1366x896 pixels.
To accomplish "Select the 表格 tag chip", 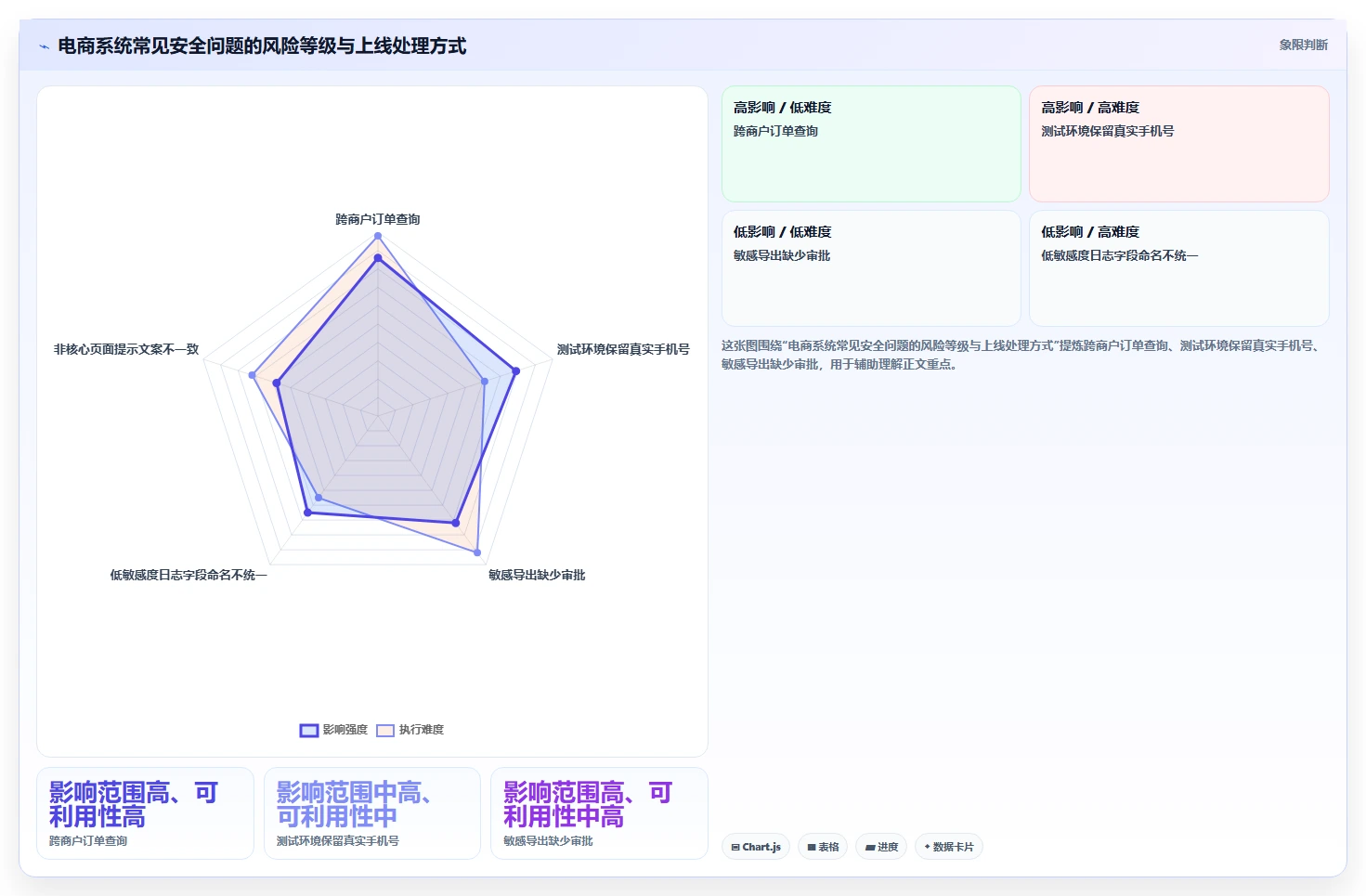I will (823, 847).
